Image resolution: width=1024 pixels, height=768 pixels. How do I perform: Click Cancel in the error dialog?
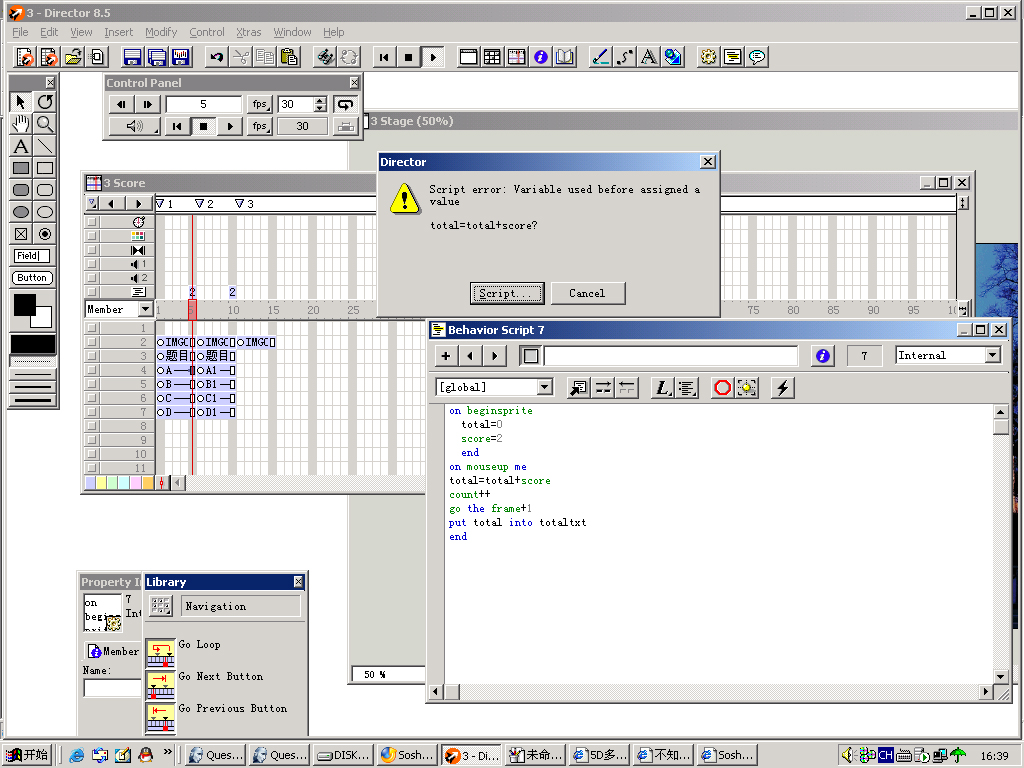(x=588, y=293)
